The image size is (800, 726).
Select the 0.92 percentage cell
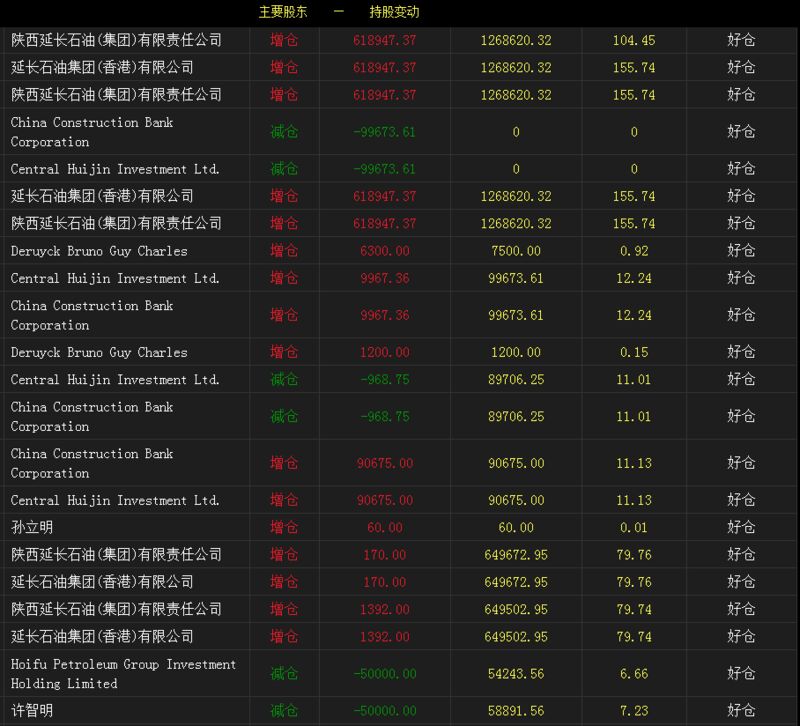pos(634,251)
